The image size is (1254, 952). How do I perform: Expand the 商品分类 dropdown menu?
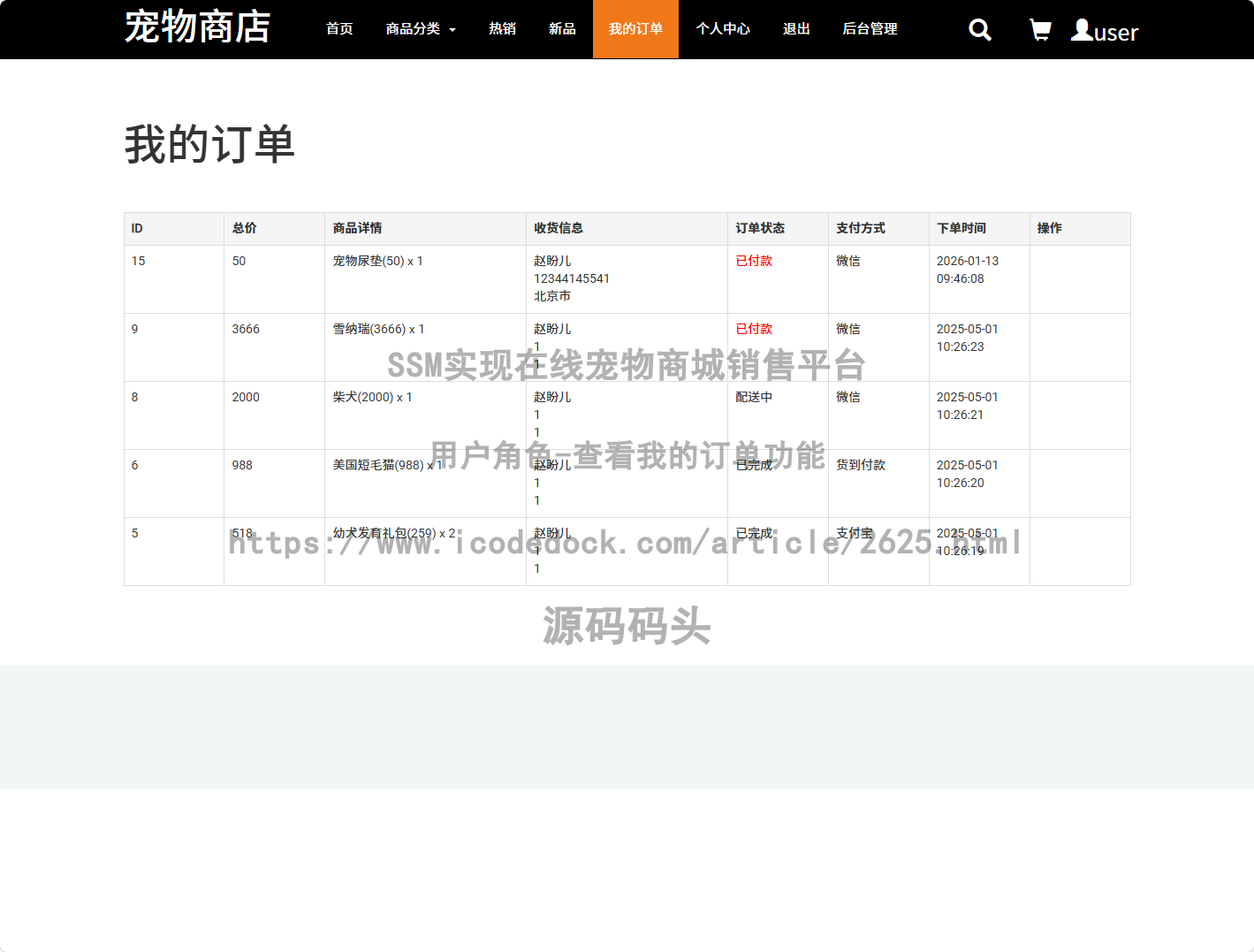coord(421,28)
